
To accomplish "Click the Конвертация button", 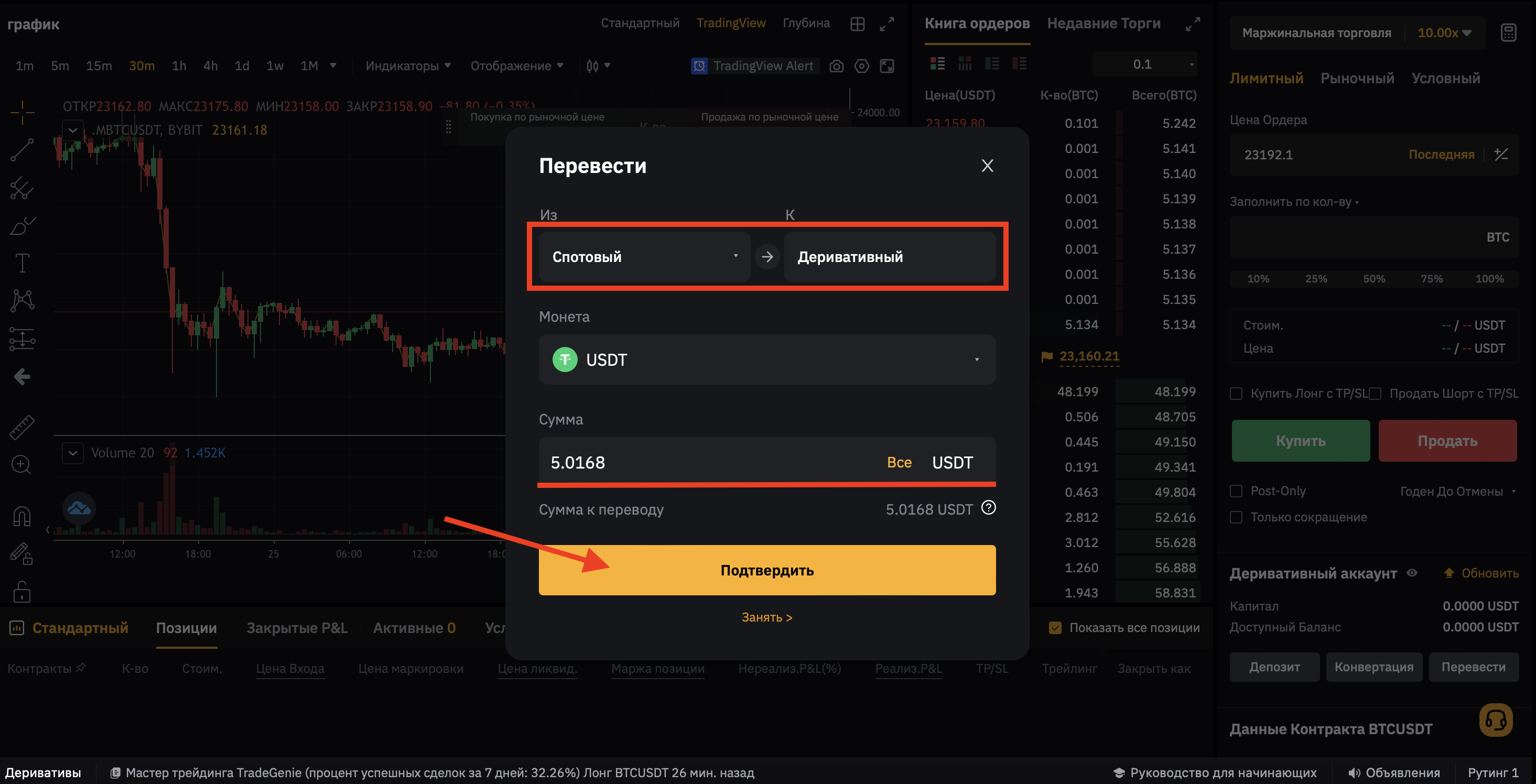I will (x=1374, y=667).
